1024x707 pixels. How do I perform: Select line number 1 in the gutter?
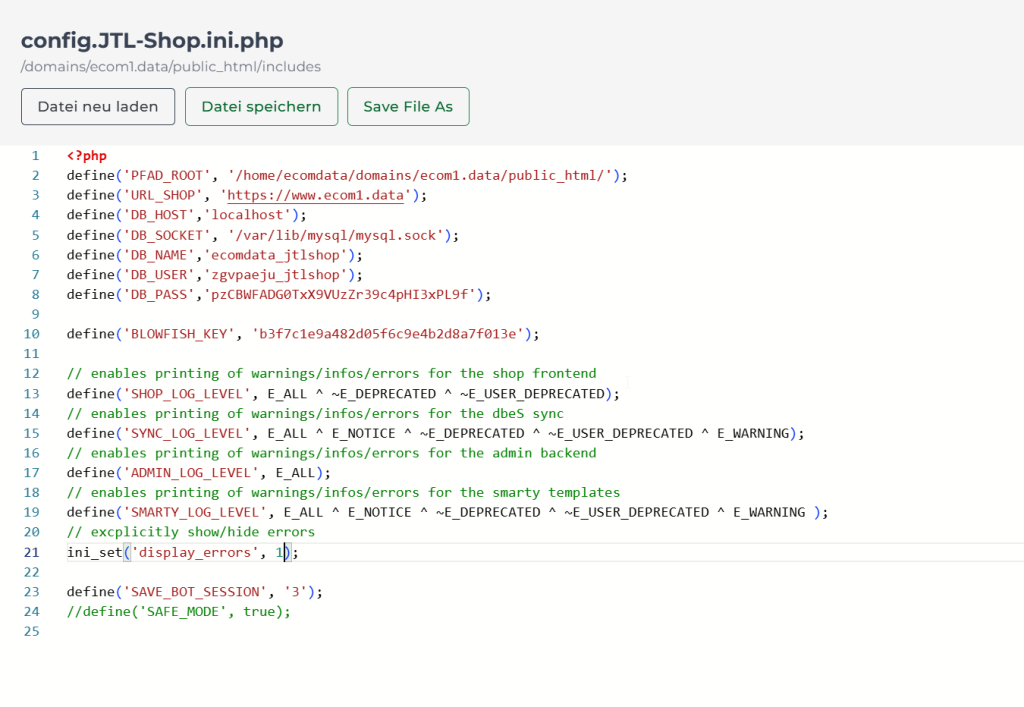pyautogui.click(x=35, y=156)
